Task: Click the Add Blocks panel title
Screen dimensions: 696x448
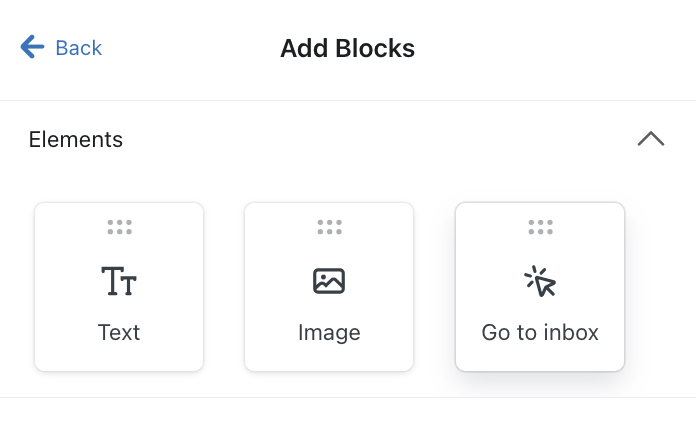Action: pos(347,48)
